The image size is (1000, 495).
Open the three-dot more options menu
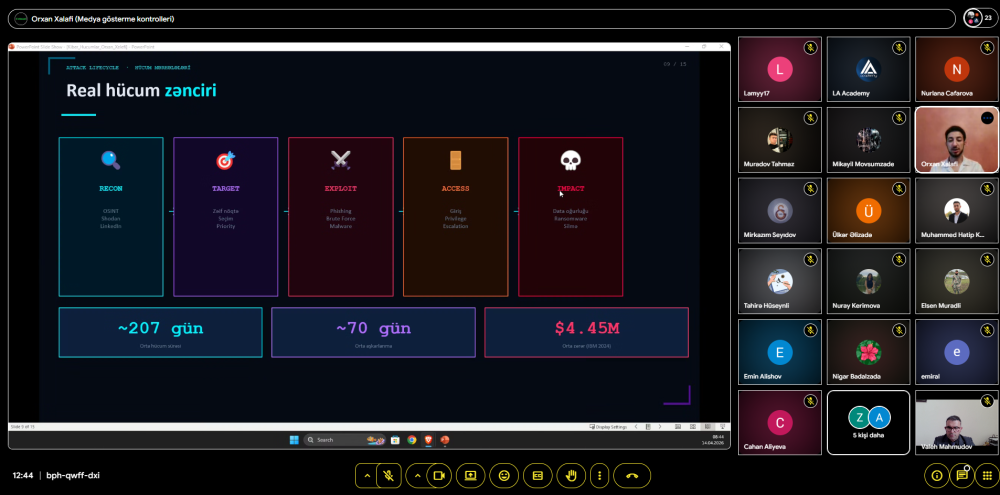[599, 476]
